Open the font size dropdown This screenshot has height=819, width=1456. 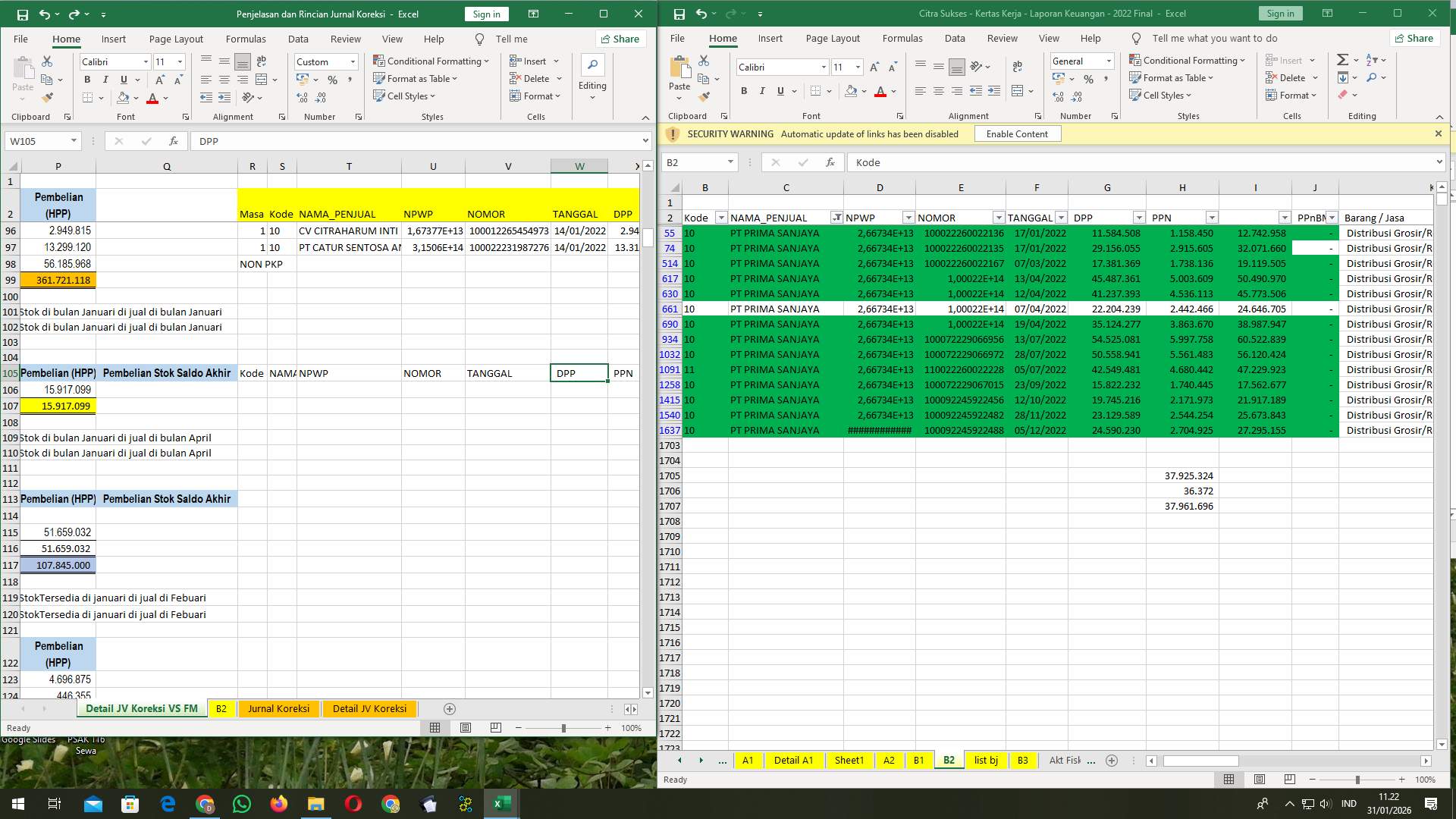(x=179, y=61)
